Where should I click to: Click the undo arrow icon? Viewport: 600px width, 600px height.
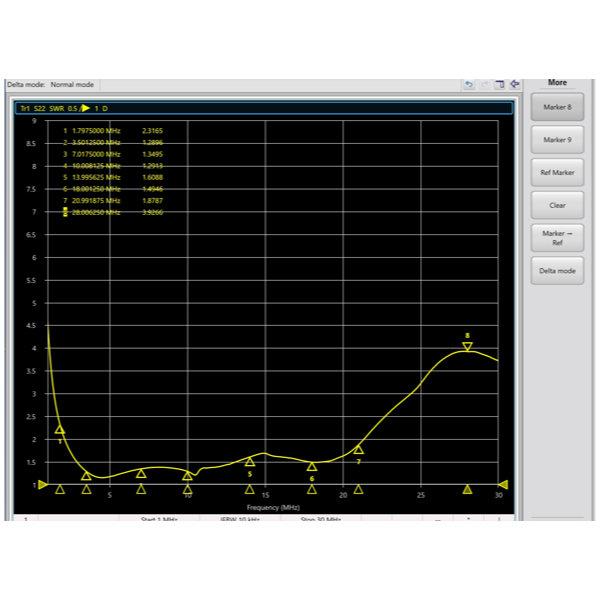coord(469,84)
